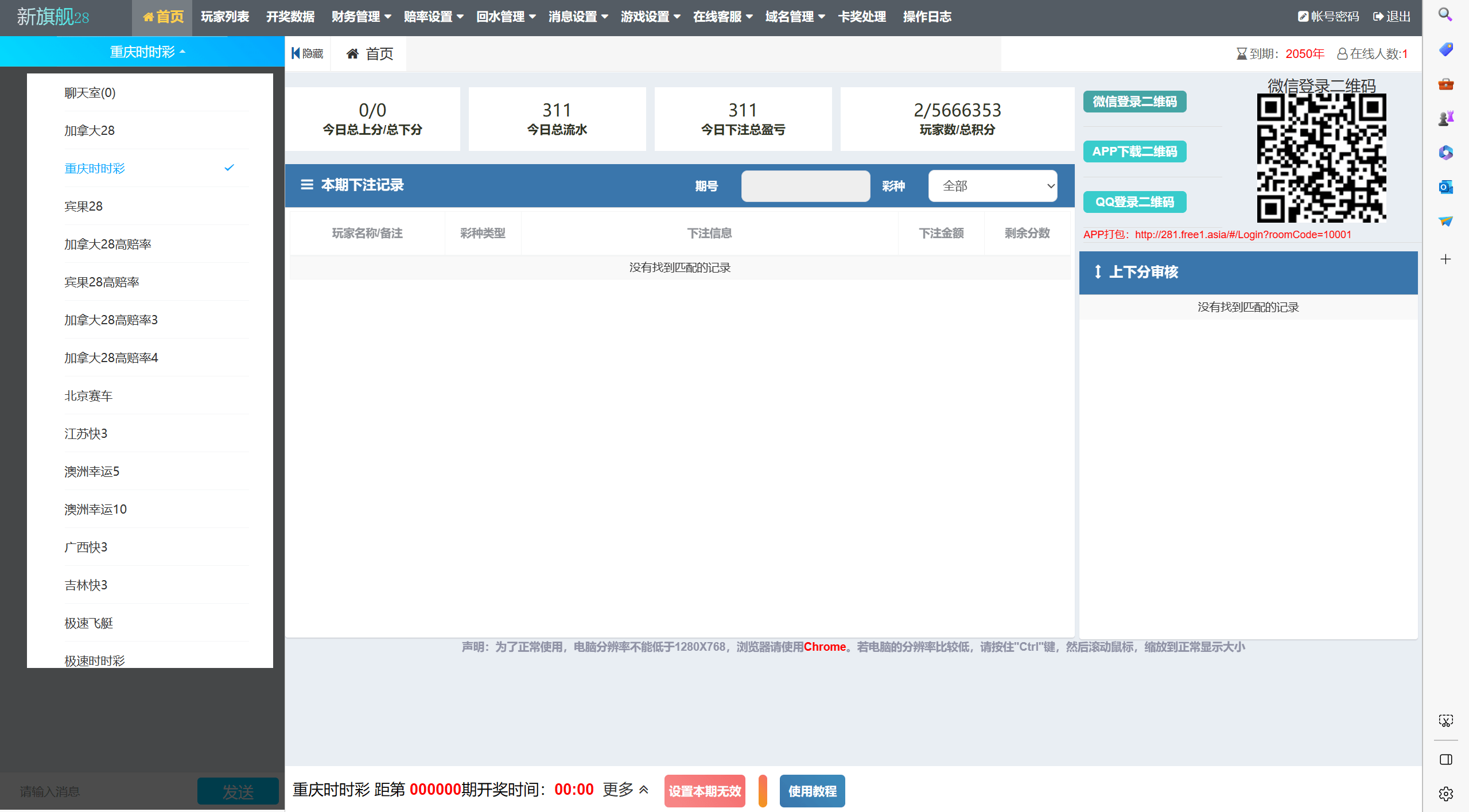Select 聊天室(0) in game list

[x=156, y=92]
